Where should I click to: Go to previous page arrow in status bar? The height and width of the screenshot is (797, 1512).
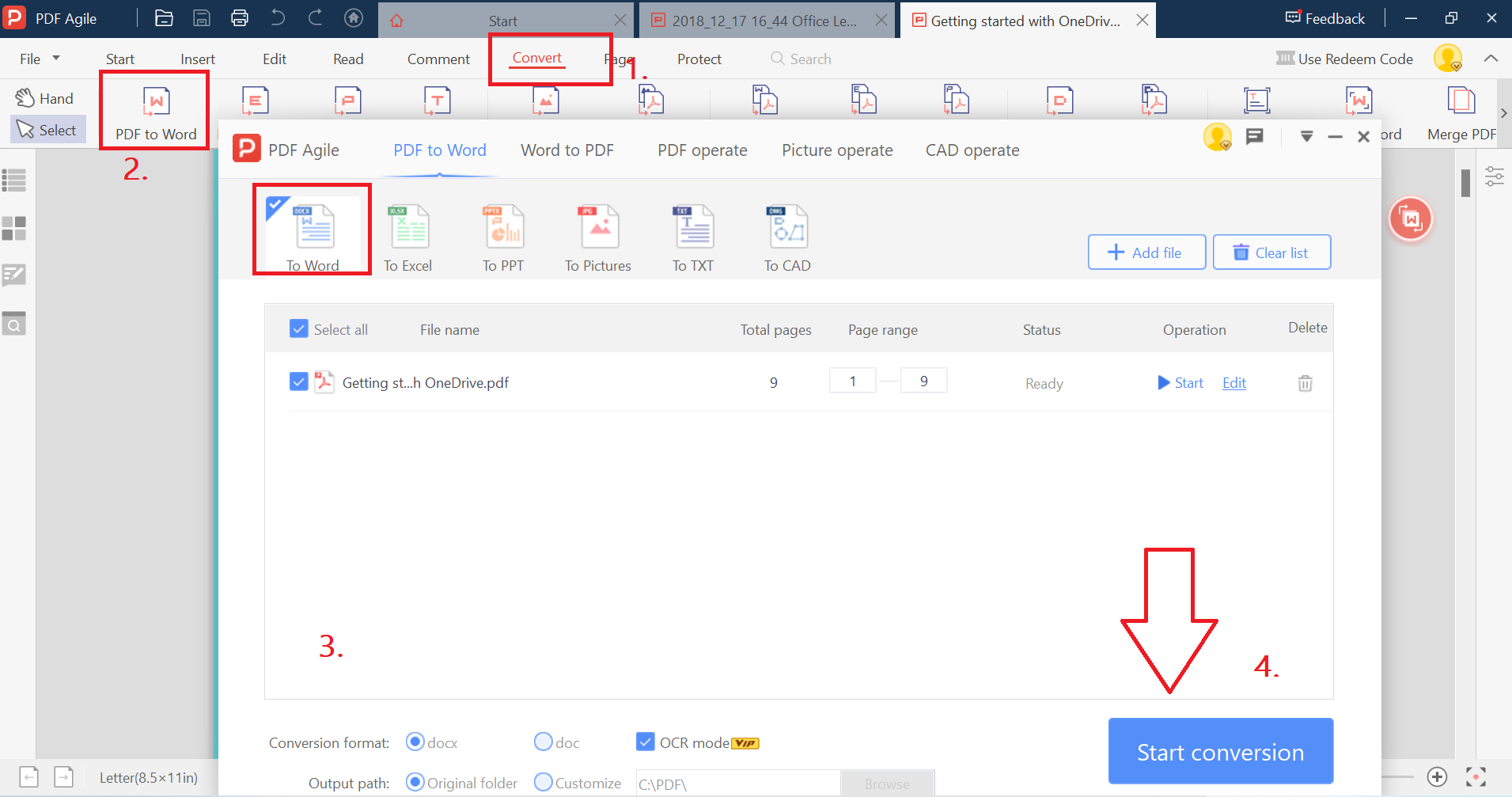click(x=29, y=777)
